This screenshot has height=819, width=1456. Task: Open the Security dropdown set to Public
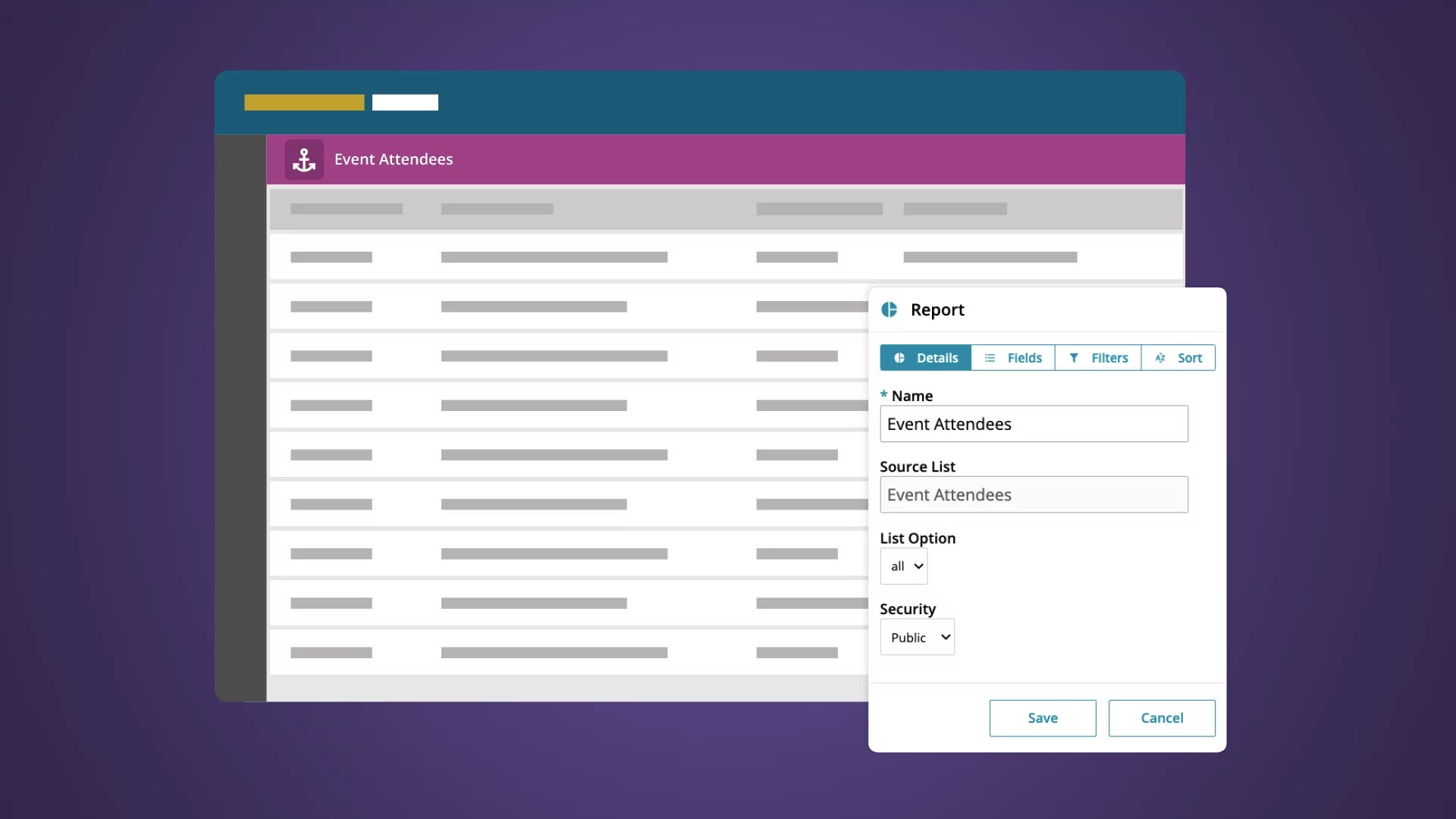point(917,636)
